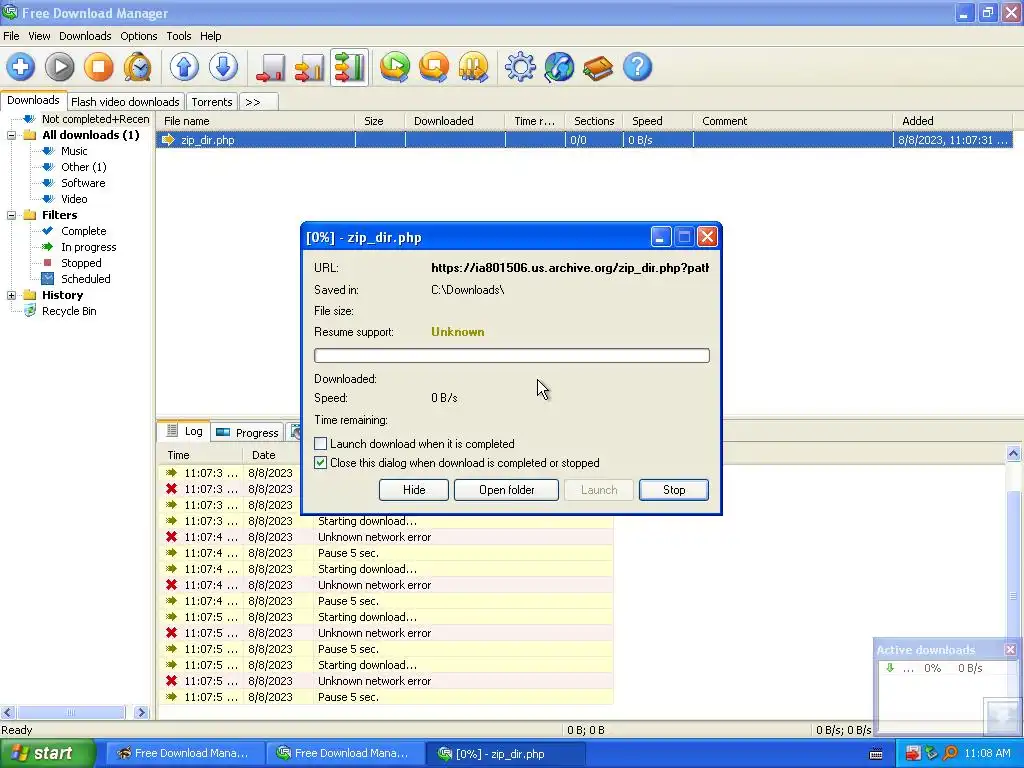
Task: Open settings via the gear toolbar icon
Action: point(520,67)
